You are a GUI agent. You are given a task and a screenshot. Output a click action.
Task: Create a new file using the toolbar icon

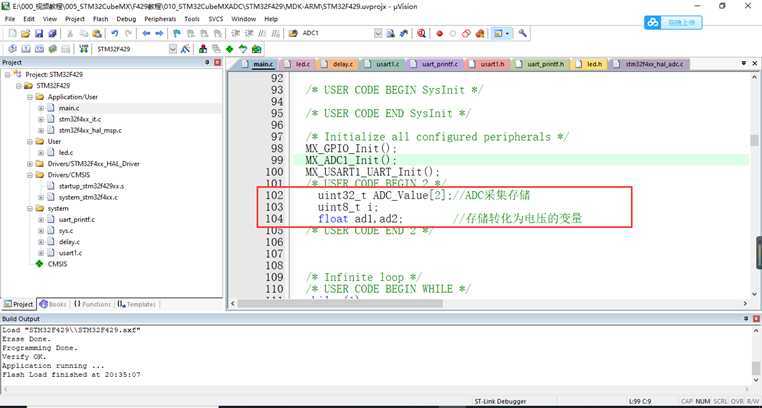[x=13, y=34]
